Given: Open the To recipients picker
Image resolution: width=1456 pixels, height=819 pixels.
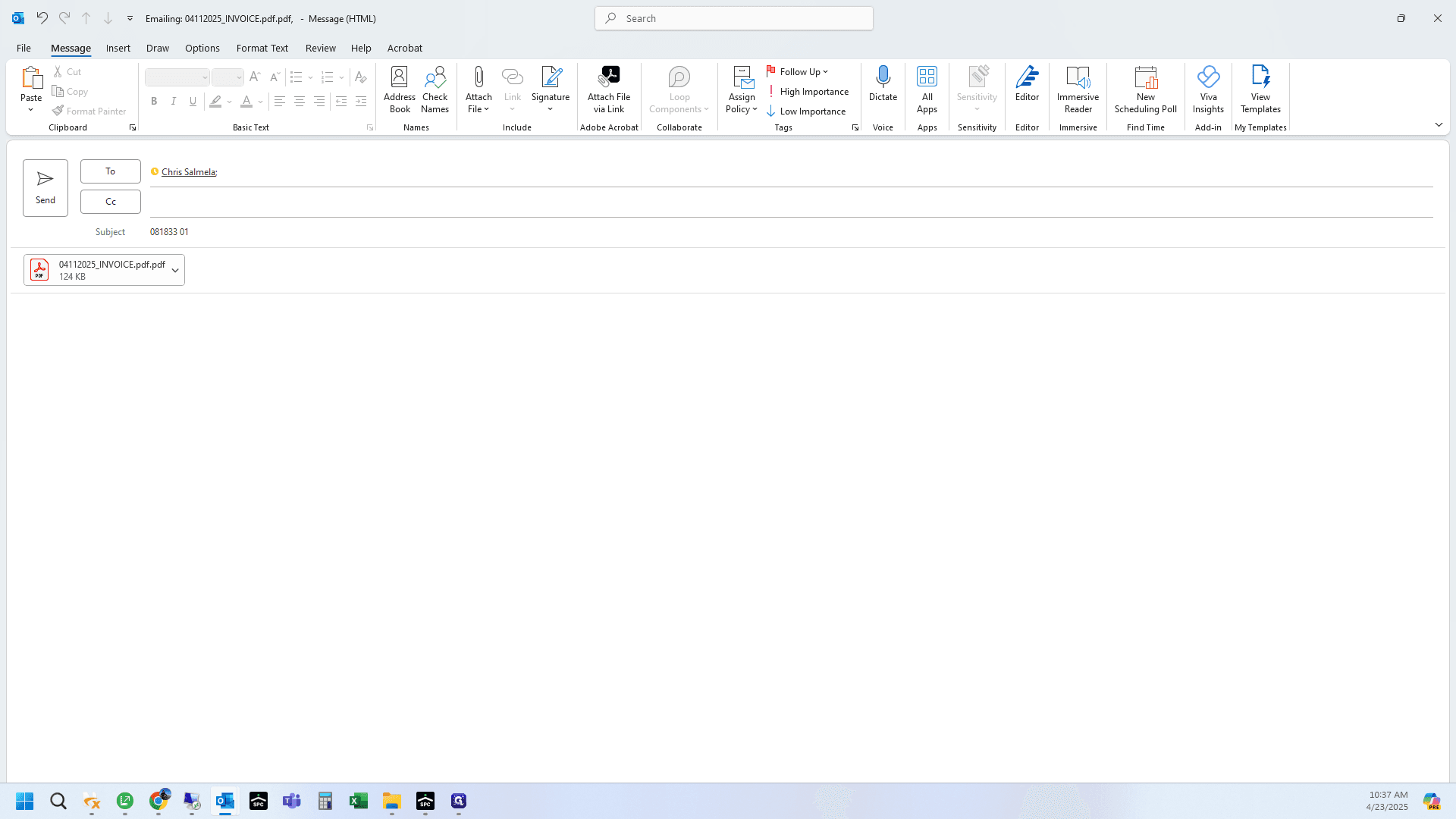Looking at the screenshot, I should [x=111, y=171].
